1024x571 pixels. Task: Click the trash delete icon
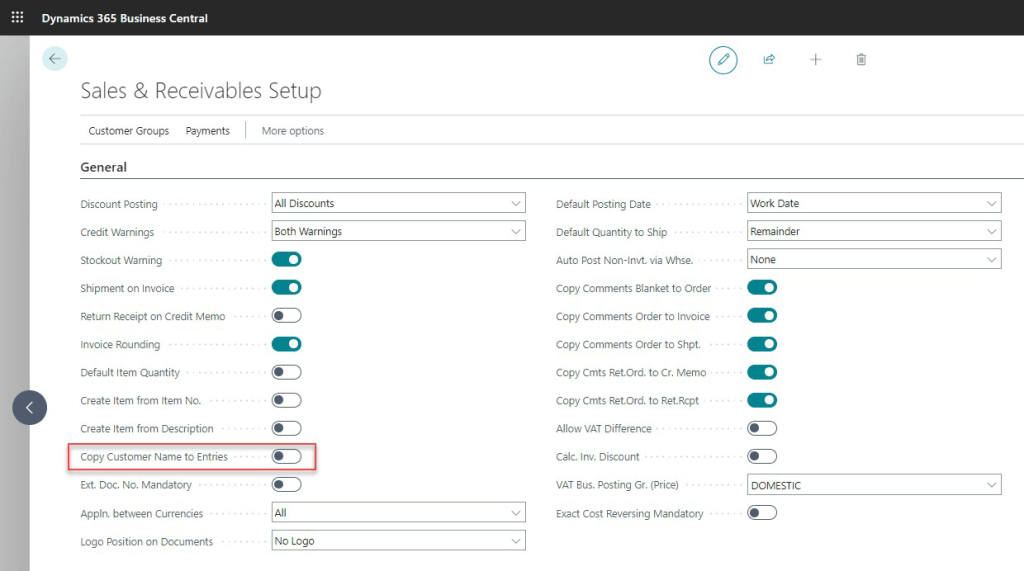tap(861, 60)
